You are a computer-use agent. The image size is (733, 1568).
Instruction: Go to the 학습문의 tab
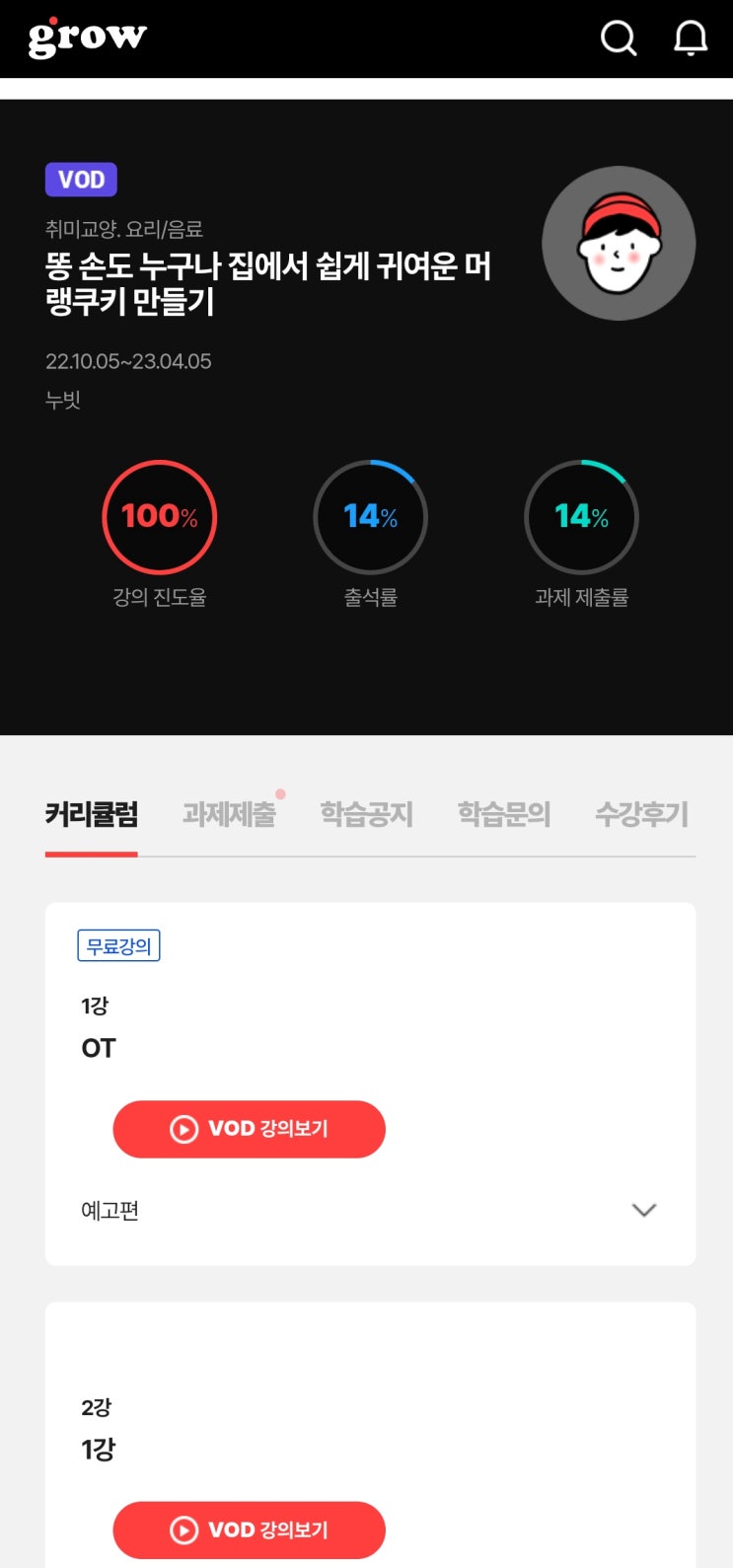(x=504, y=814)
